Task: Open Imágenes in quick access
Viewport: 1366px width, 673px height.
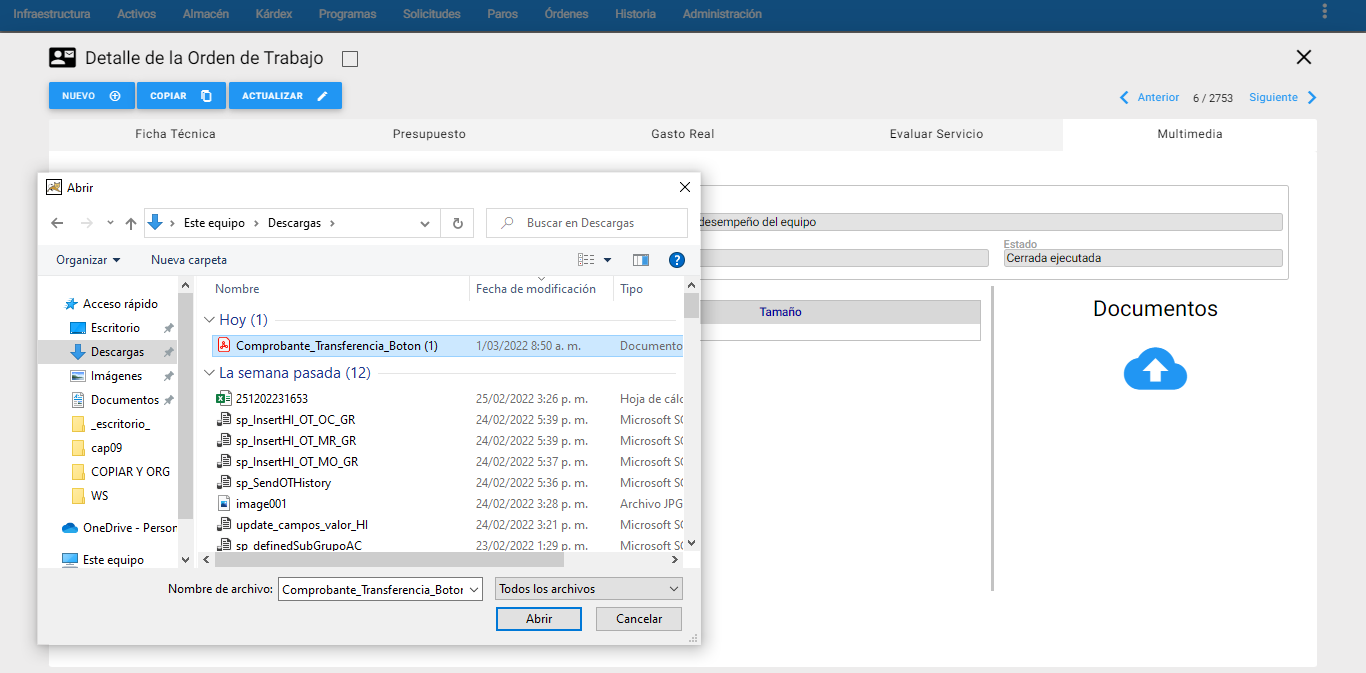Action: tap(116, 376)
